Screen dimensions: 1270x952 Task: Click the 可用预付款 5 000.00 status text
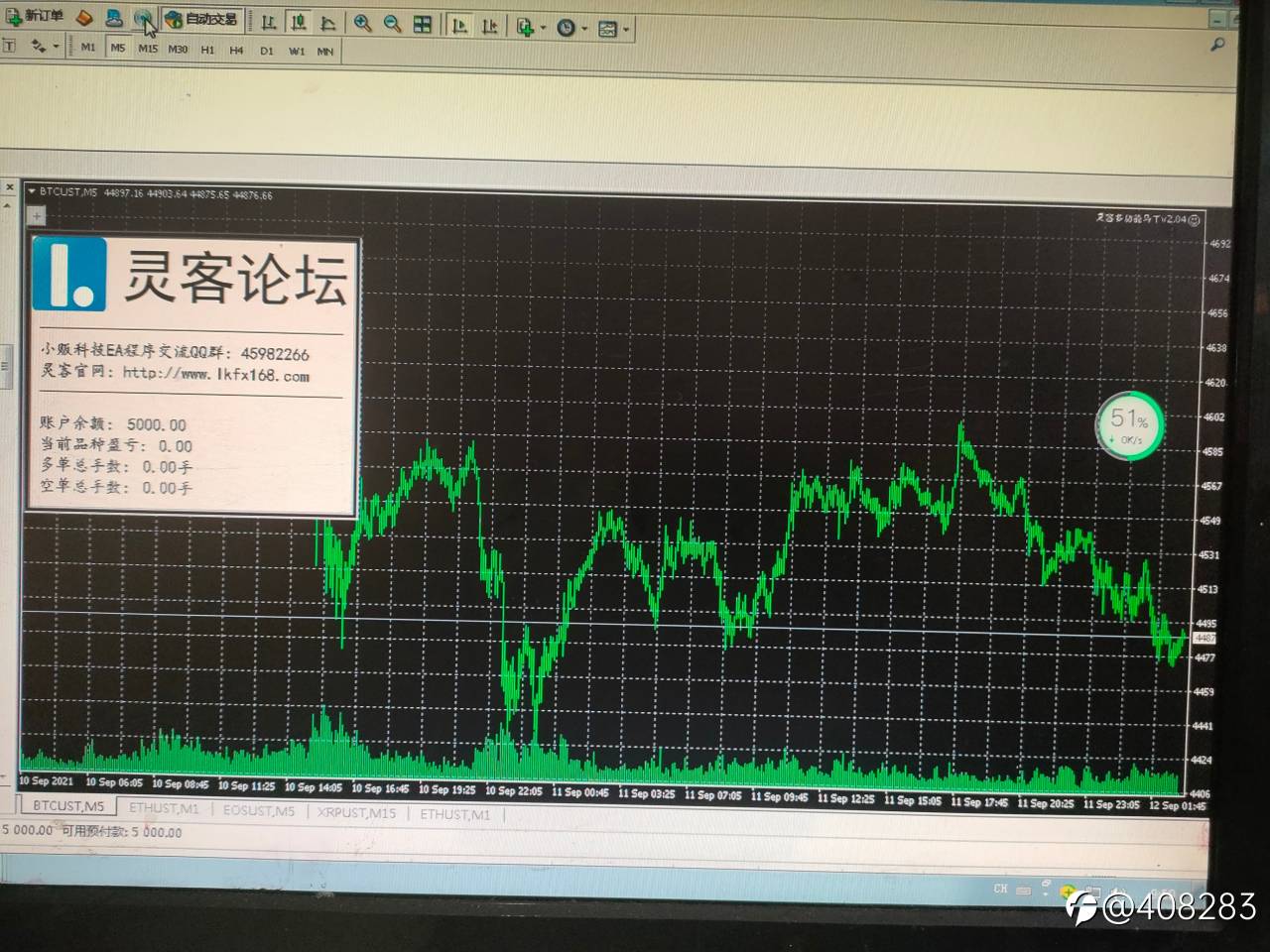[122, 832]
